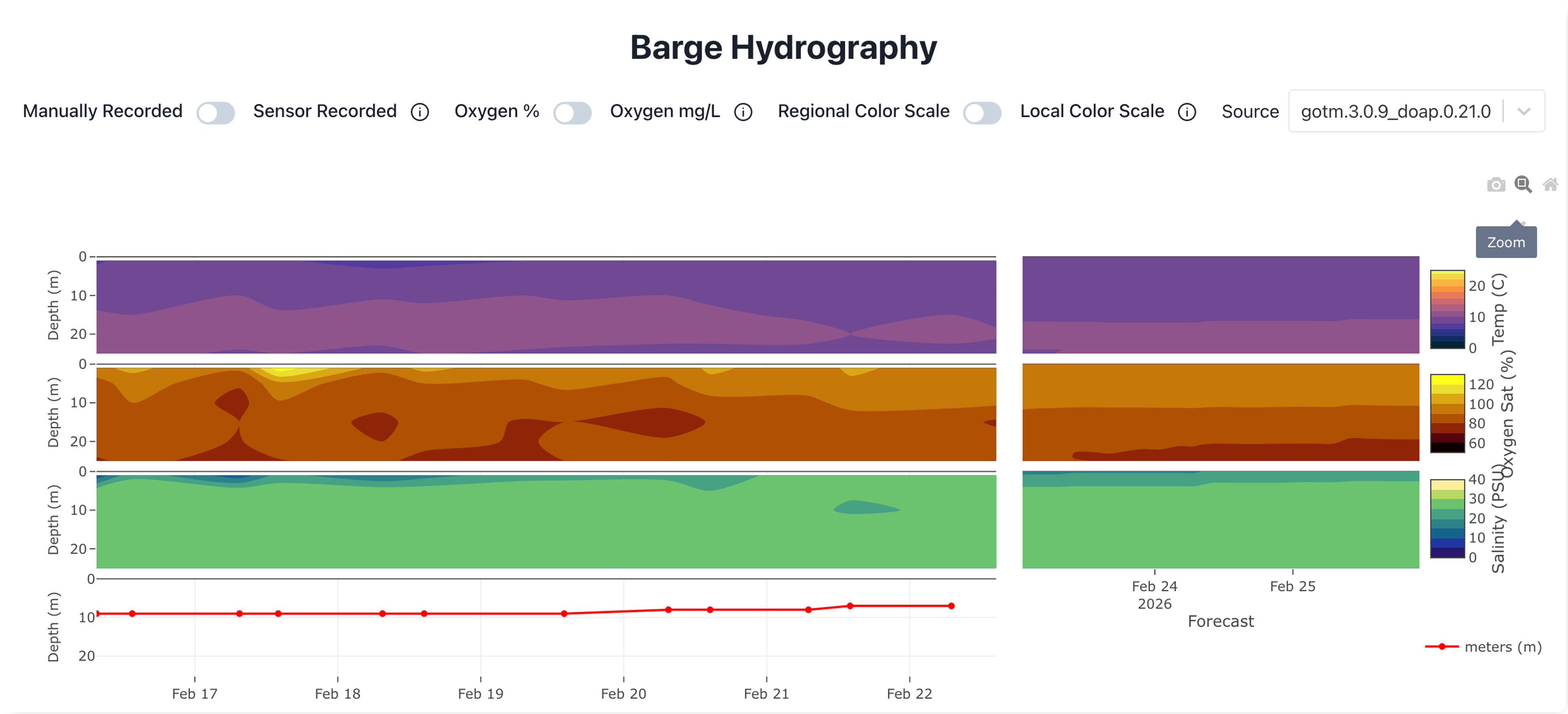
Task: Click the Feb 21 axis label
Action: [x=766, y=694]
